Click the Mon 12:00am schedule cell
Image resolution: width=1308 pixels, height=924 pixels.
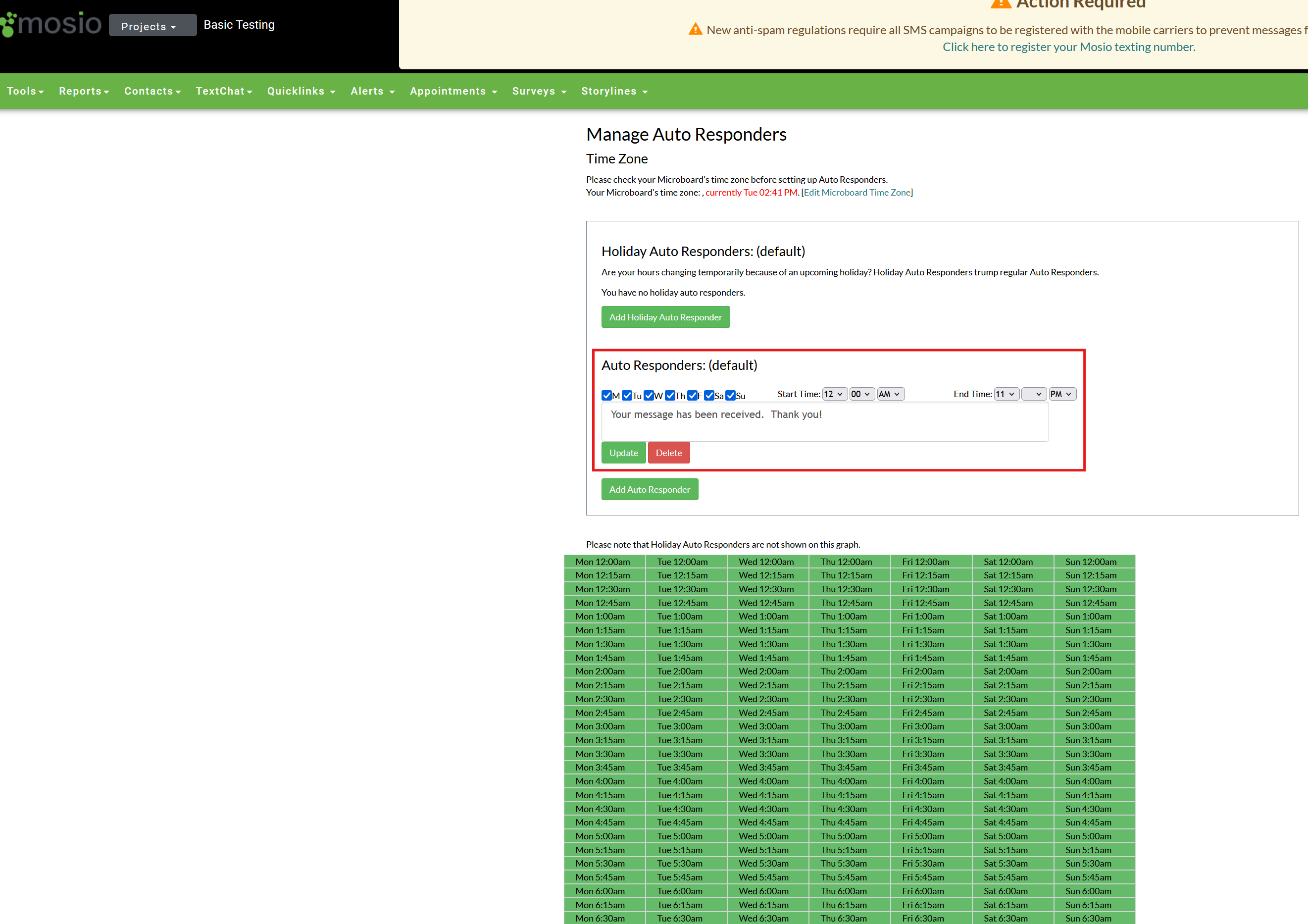coord(604,562)
